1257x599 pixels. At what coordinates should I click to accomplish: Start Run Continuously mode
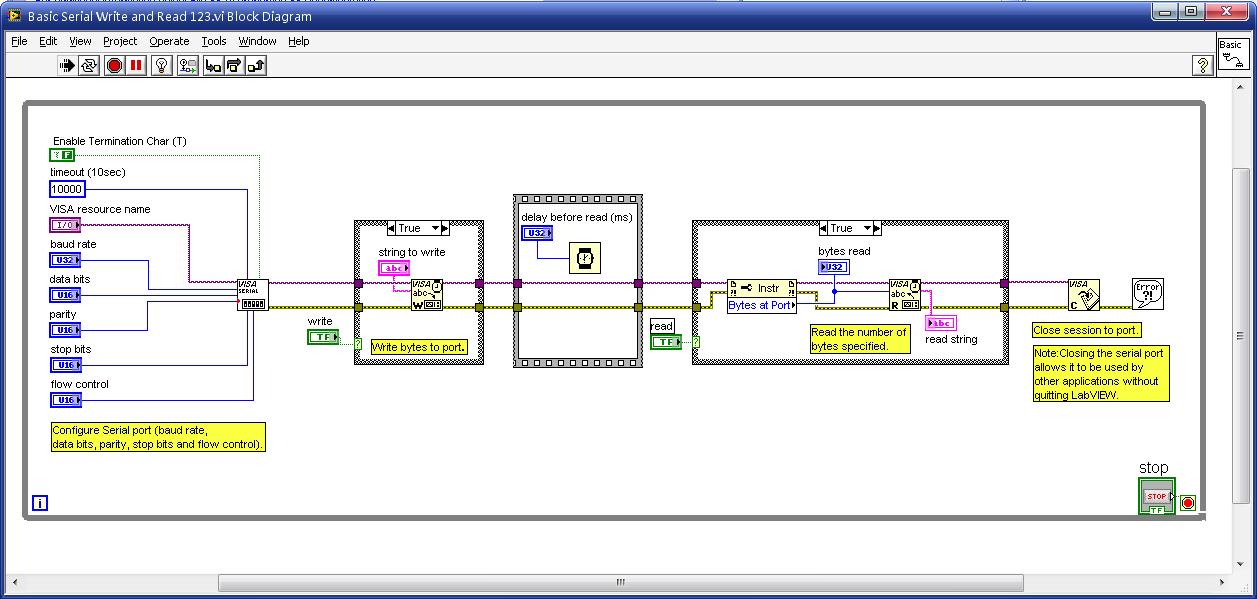(90, 66)
